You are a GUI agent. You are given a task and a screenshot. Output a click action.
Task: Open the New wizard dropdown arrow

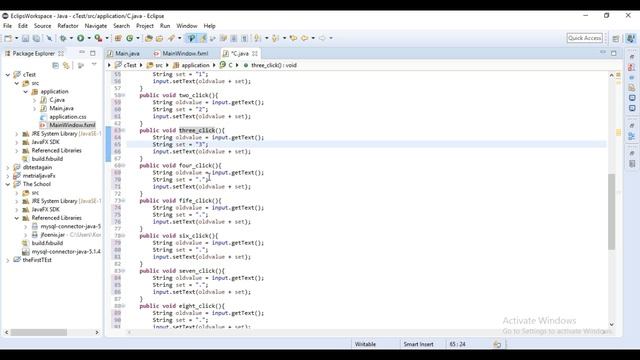tap(16, 38)
